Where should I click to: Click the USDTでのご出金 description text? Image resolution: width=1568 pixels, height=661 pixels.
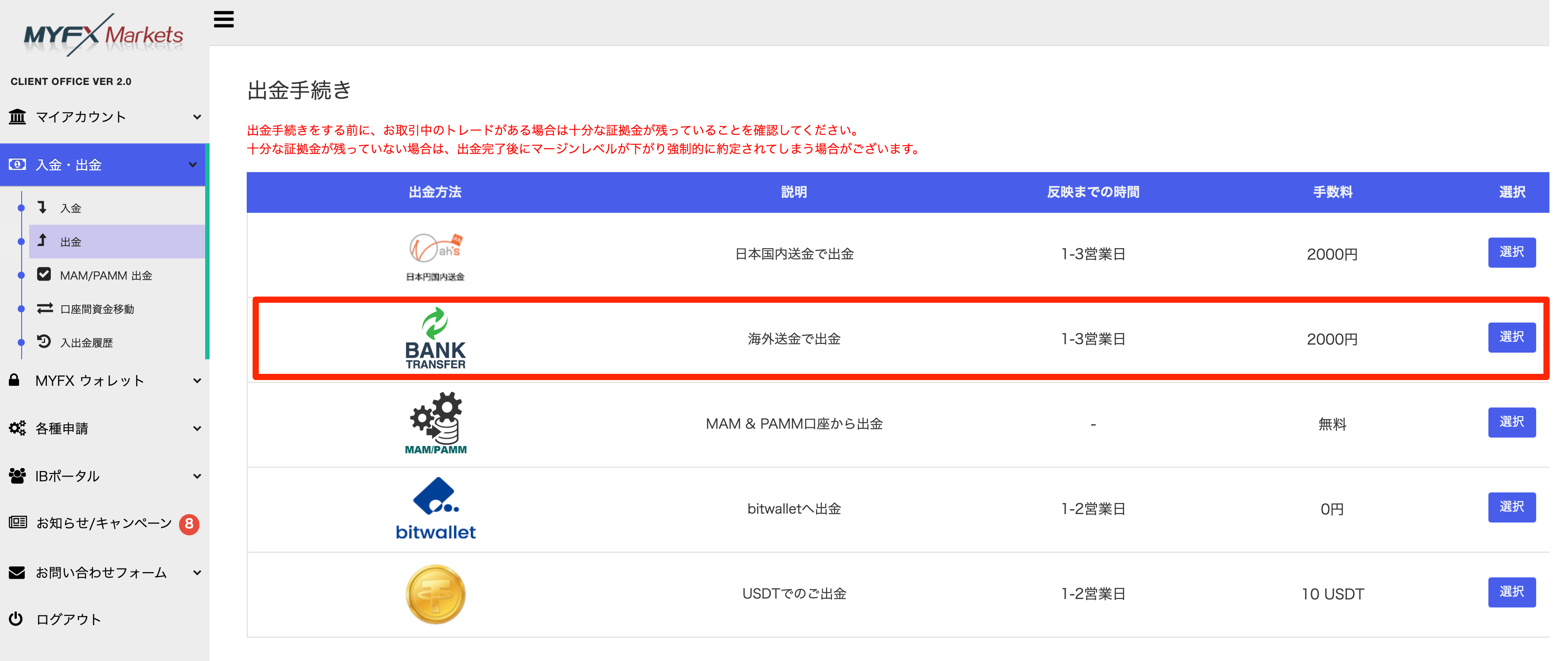[x=794, y=594]
